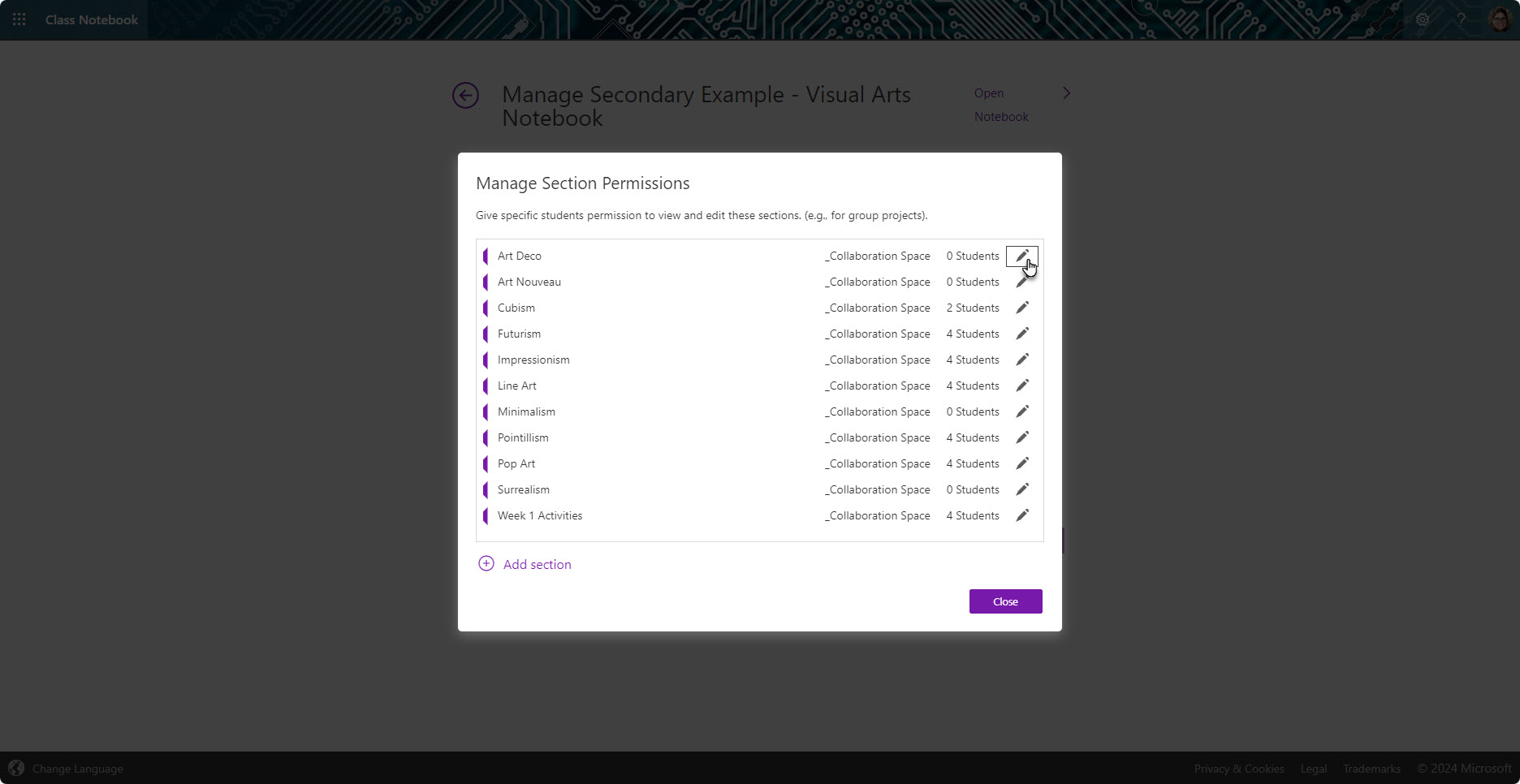Open the Legal footer link
Viewport: 1520px width, 784px height.
click(1314, 769)
